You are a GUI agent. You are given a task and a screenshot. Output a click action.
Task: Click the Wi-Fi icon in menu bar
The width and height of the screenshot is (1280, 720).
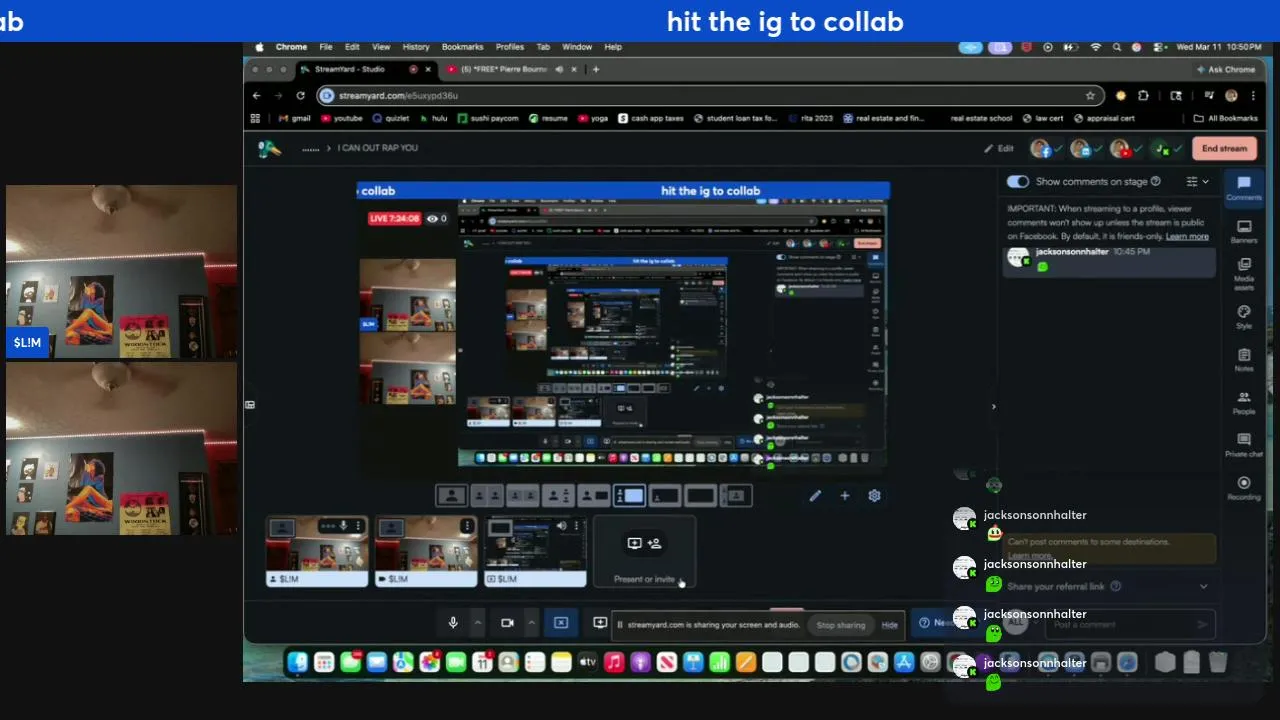tap(1095, 47)
